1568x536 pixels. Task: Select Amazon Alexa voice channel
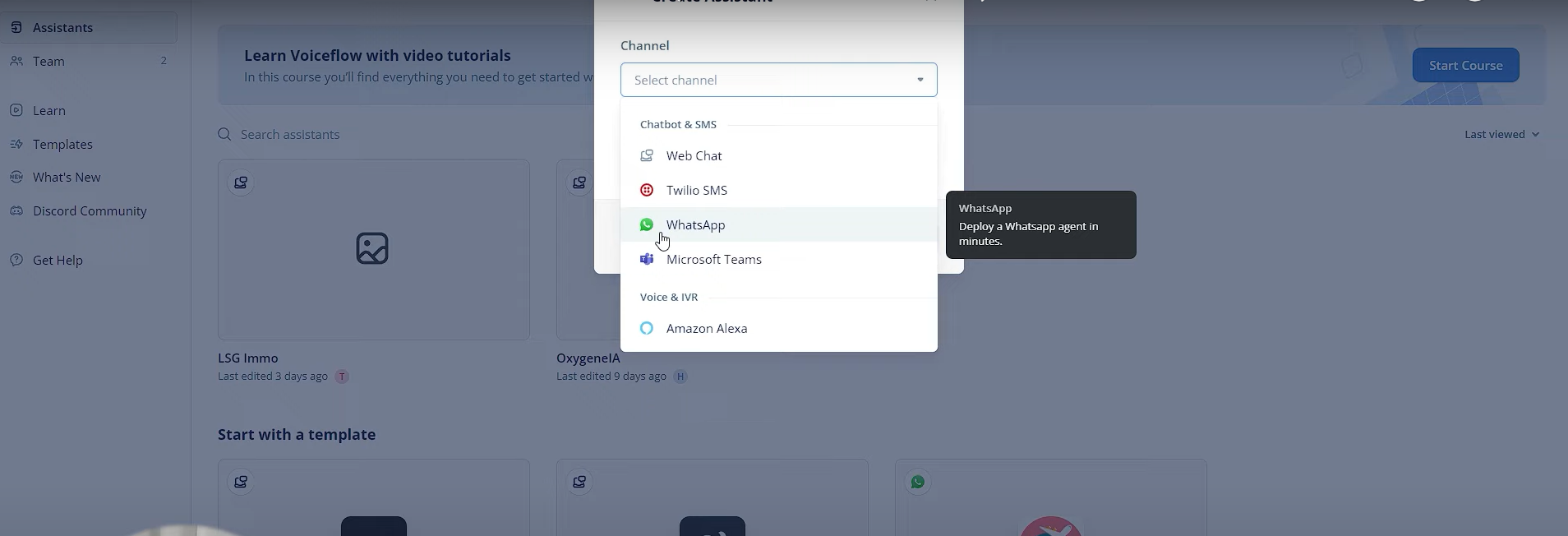[778, 328]
